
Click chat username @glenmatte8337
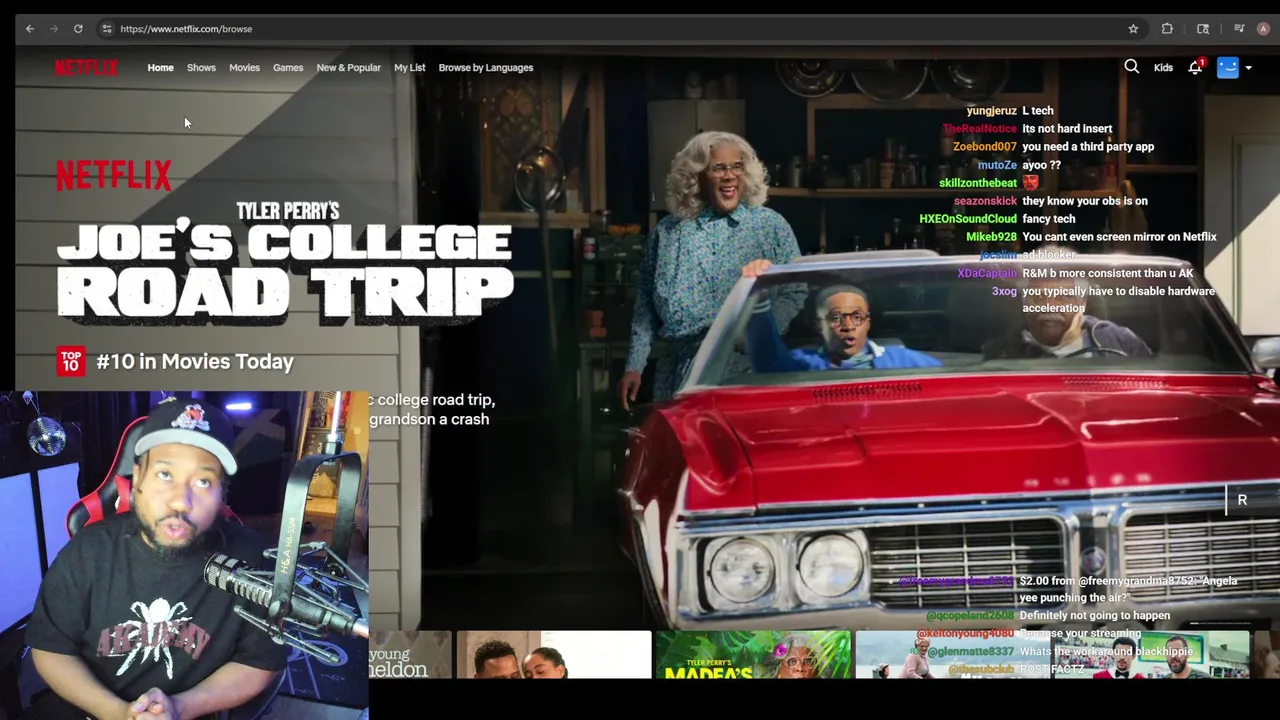(x=970, y=651)
